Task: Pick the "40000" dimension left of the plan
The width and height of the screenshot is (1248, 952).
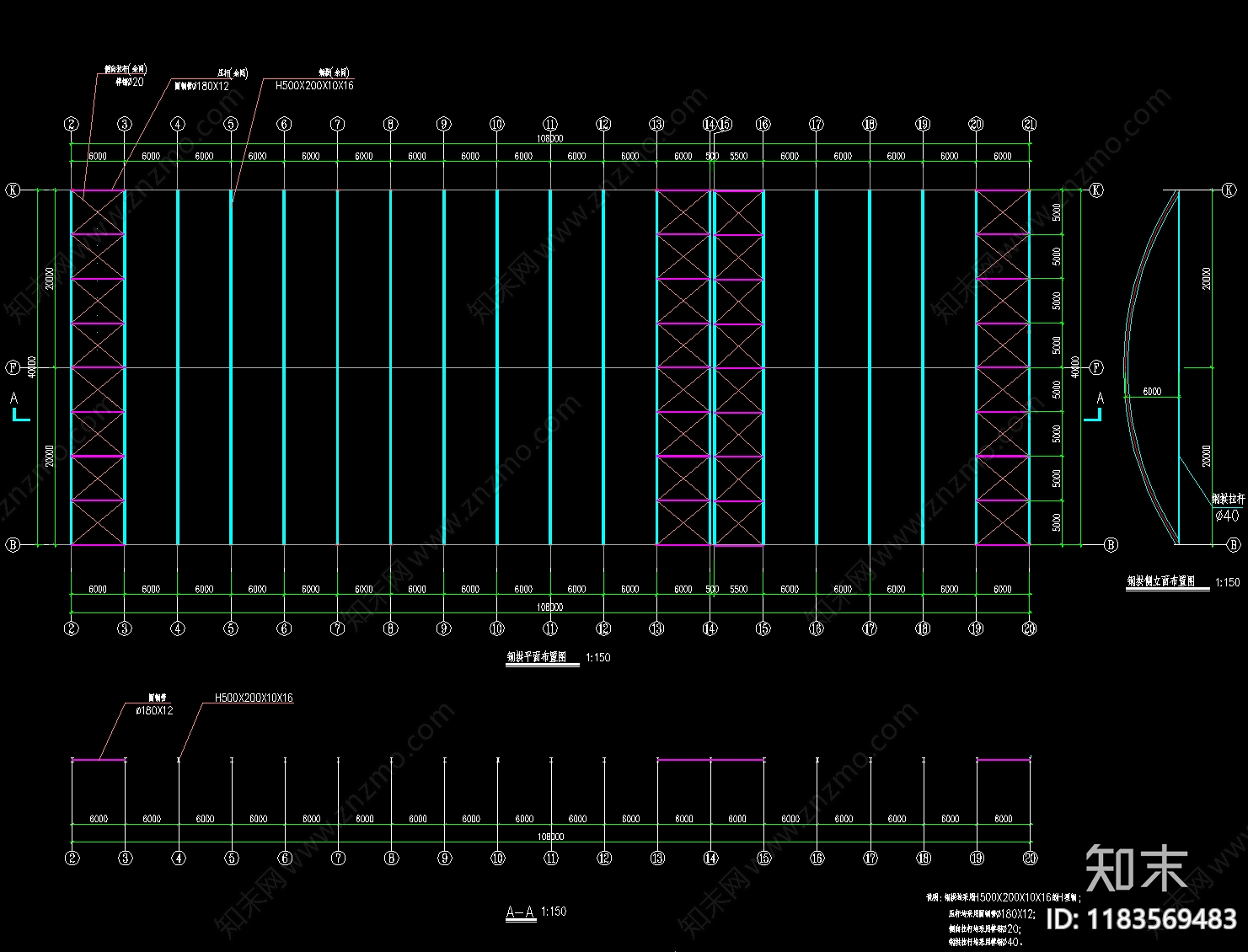Action: point(32,367)
